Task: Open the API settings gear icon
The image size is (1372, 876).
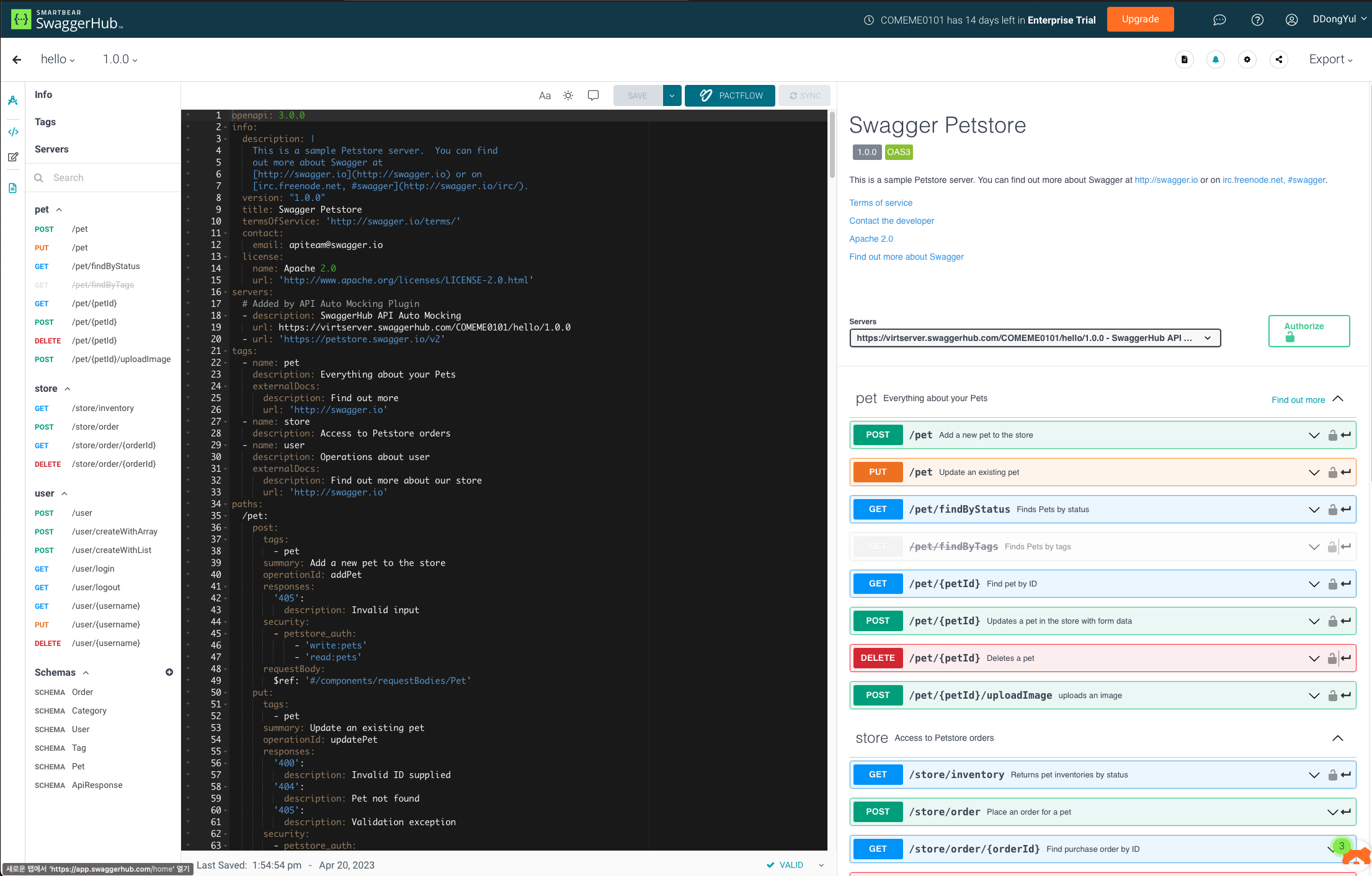Action: point(1247,60)
